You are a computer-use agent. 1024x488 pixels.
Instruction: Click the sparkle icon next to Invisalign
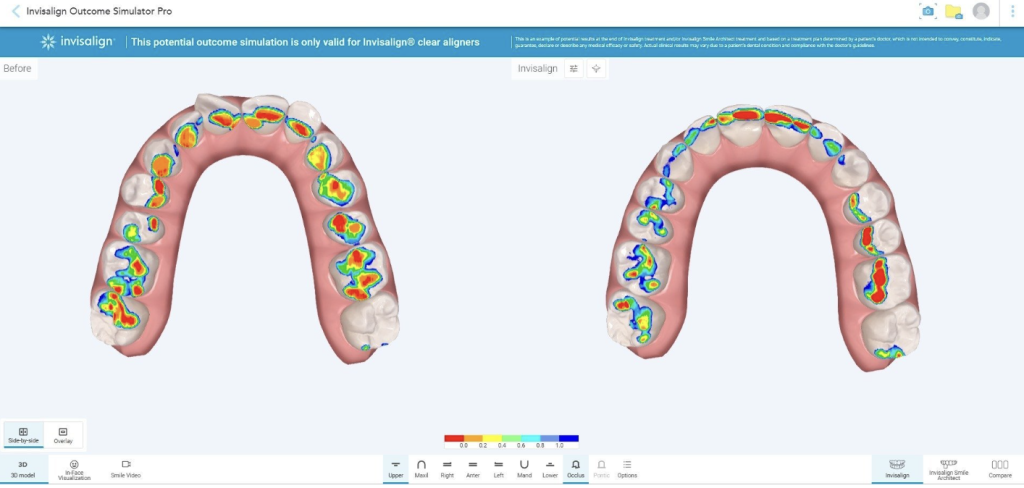point(596,69)
